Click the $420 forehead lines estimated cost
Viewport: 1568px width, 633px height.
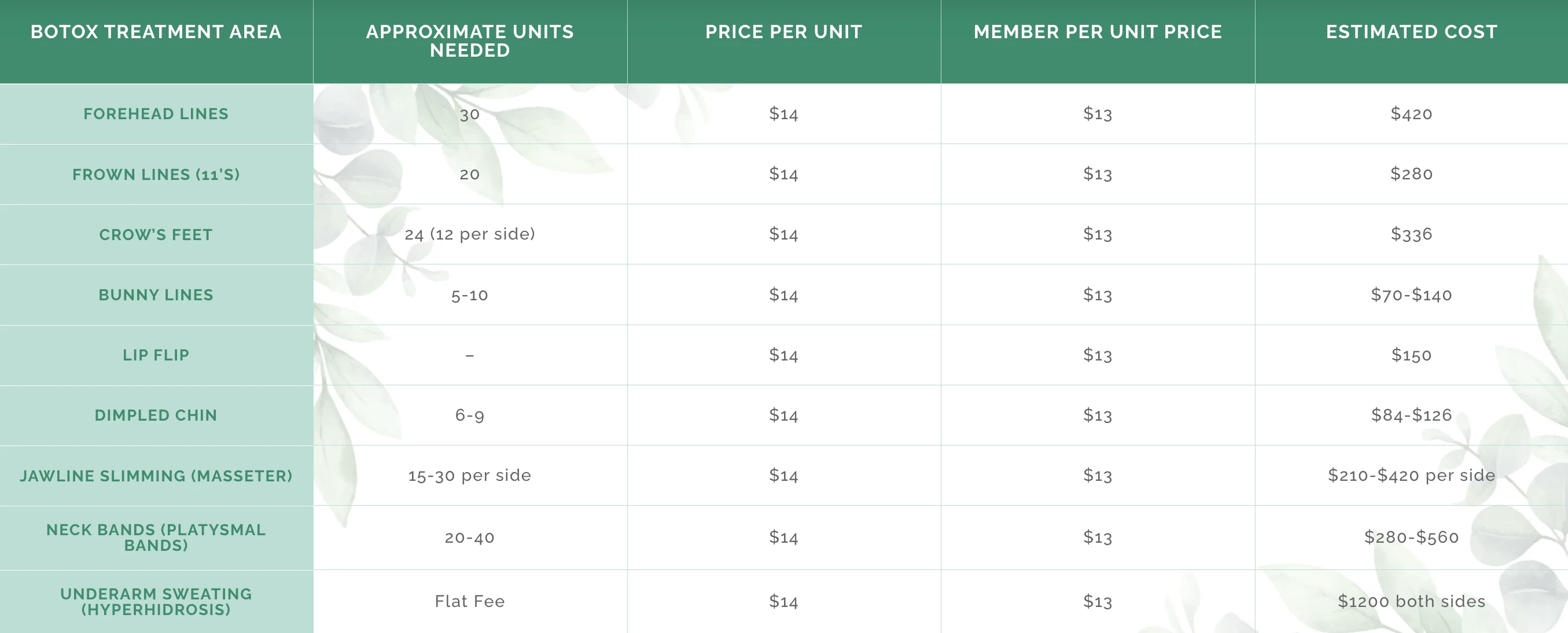1411,114
